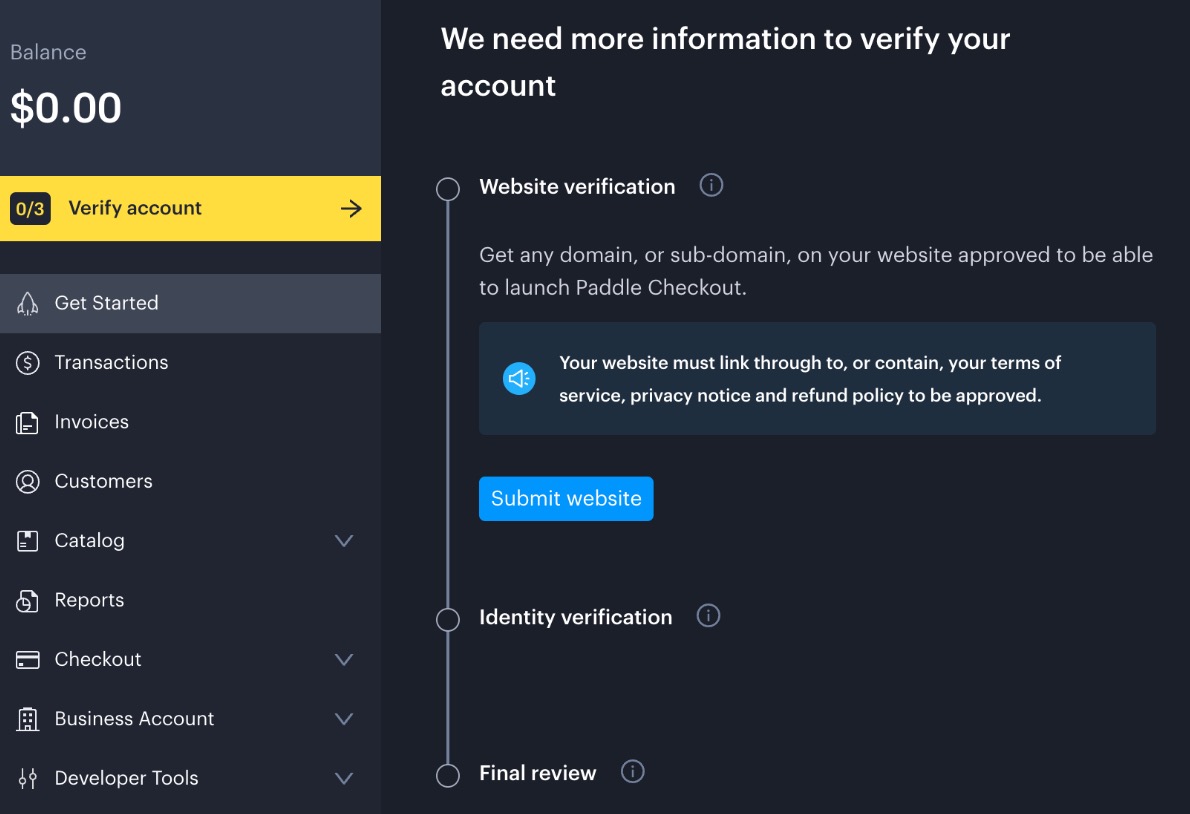This screenshot has height=814, width=1190.
Task: Expand the Business Account chevron
Action: [x=344, y=719]
